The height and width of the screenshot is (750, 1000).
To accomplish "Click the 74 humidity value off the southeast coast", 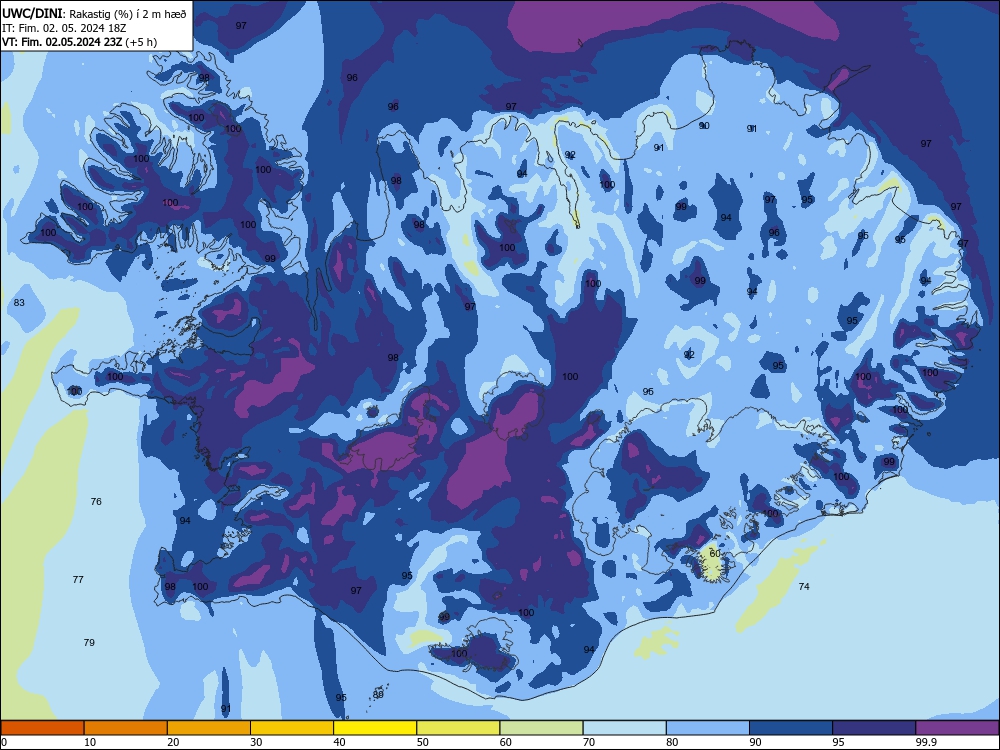I will 804,587.
